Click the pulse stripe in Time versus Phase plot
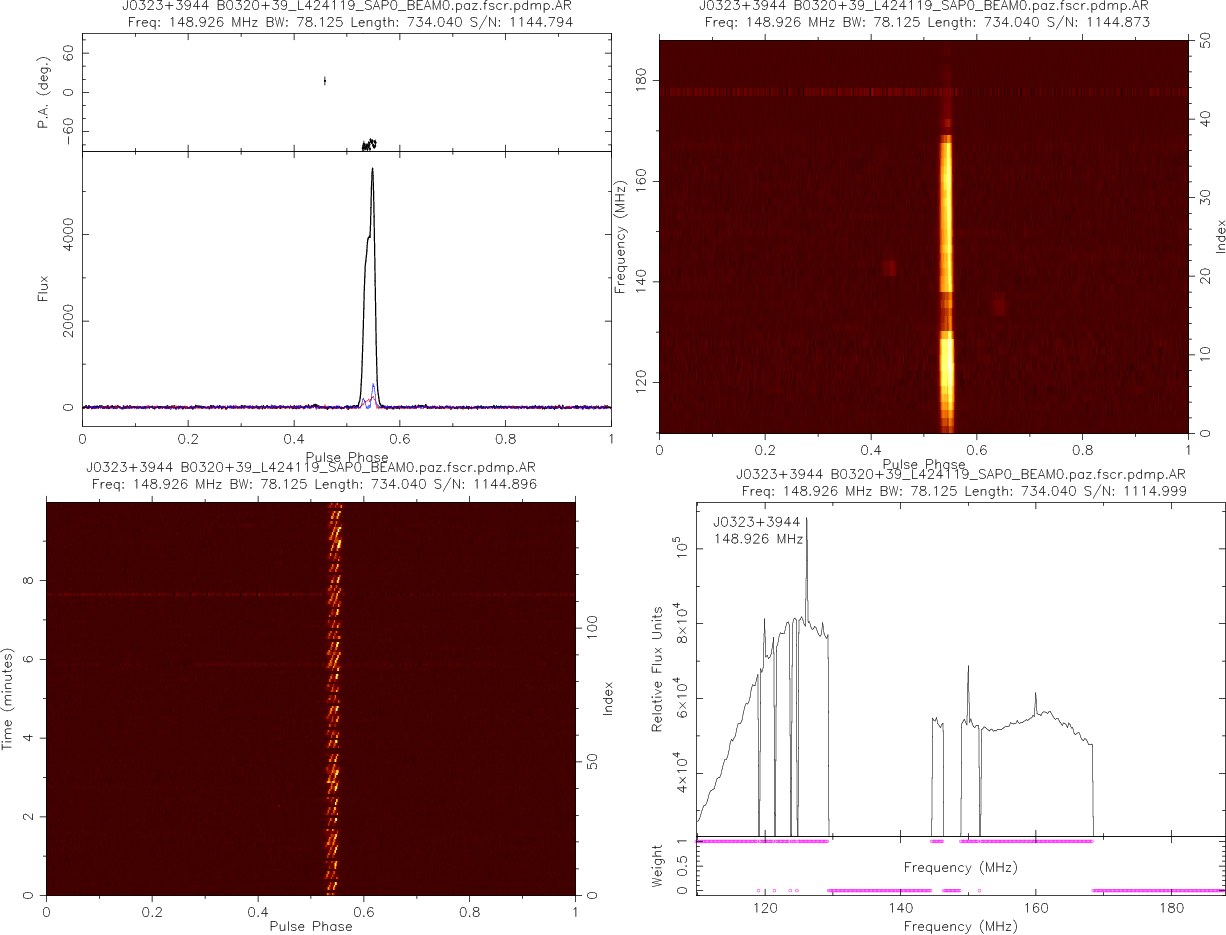Screen dimensions: 1226x935 pos(335,700)
